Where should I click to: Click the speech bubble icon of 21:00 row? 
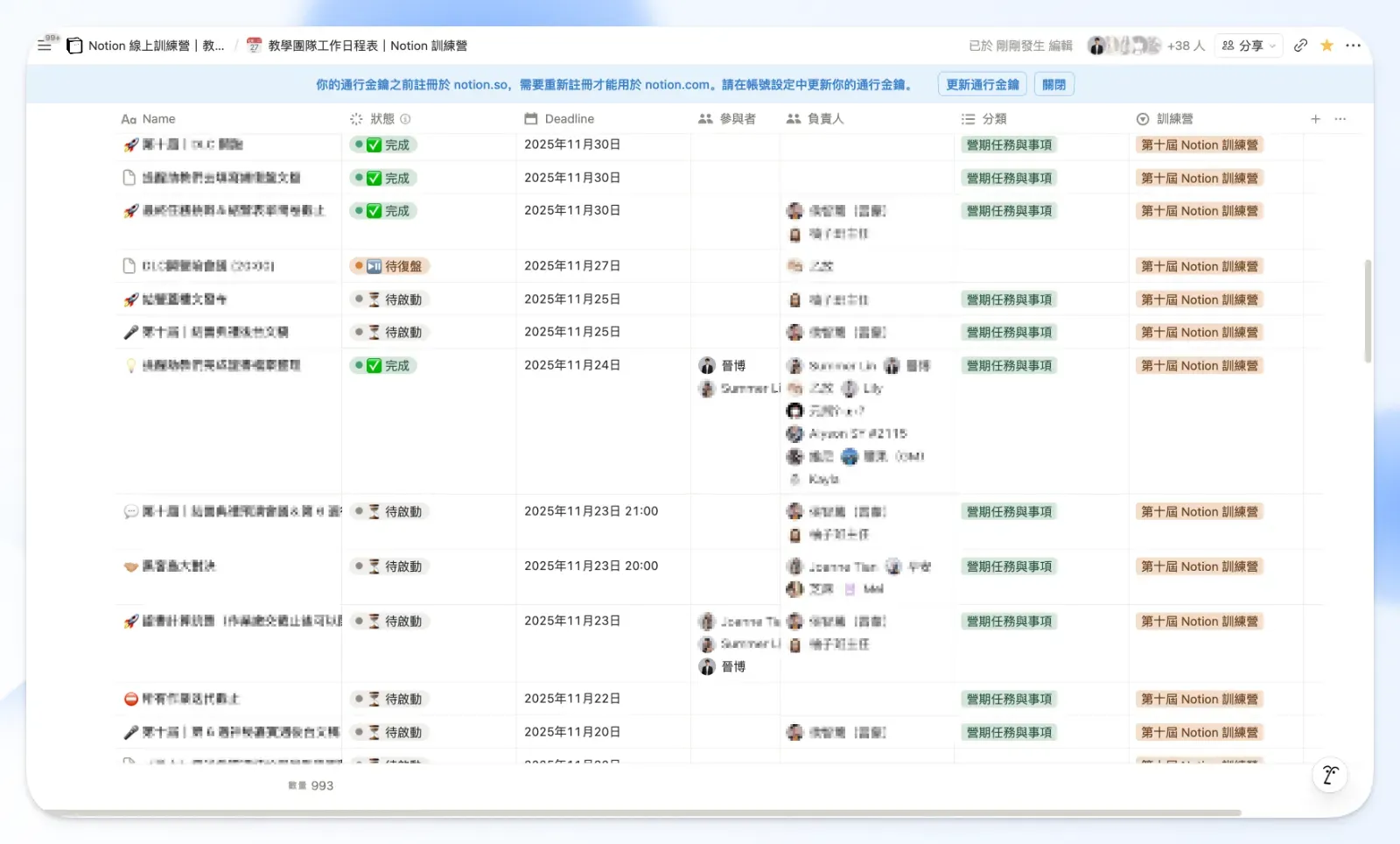pos(131,511)
